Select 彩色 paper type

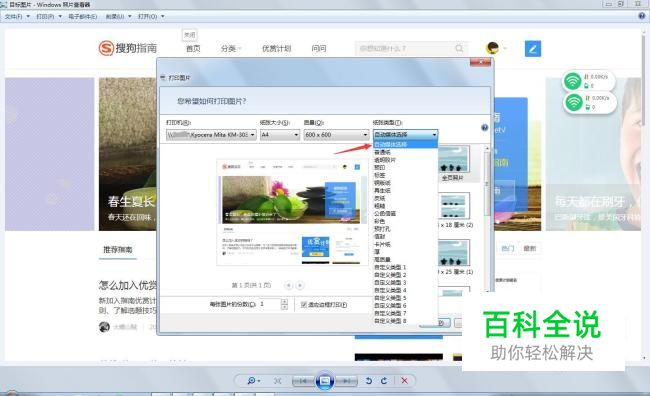click(405, 221)
